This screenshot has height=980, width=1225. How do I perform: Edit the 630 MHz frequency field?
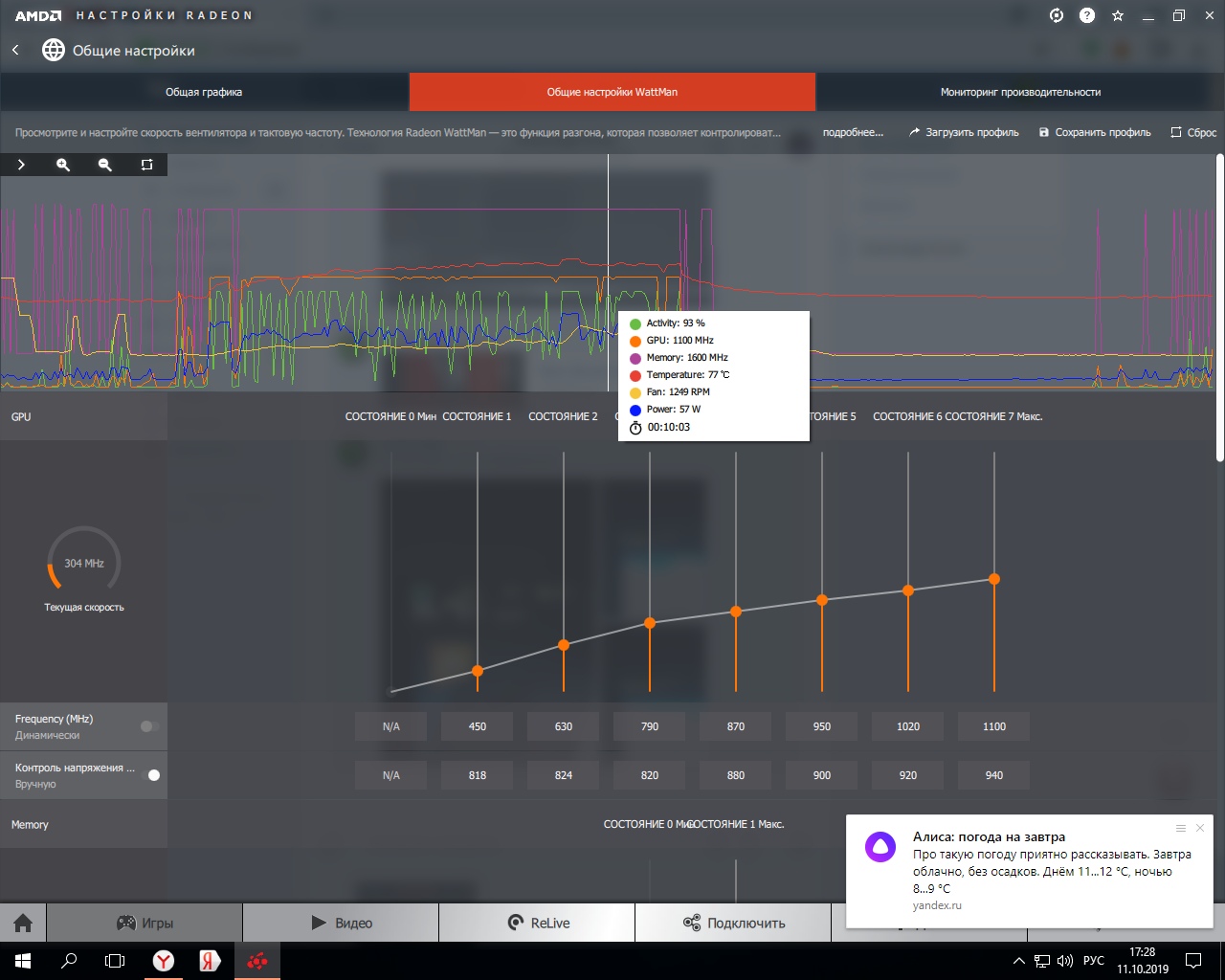click(564, 726)
